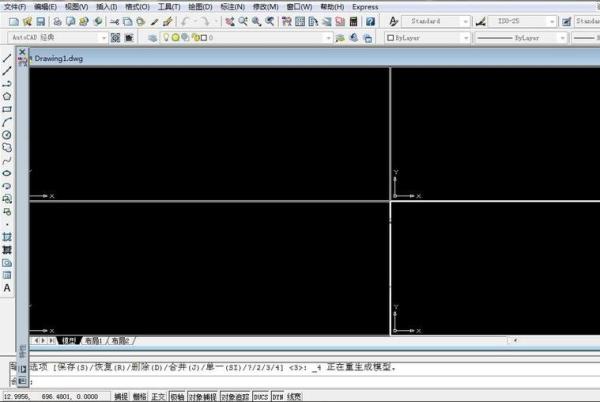Image resolution: width=600 pixels, height=402 pixels.
Task: Click the Match Properties brush icon
Action: tap(154, 21)
